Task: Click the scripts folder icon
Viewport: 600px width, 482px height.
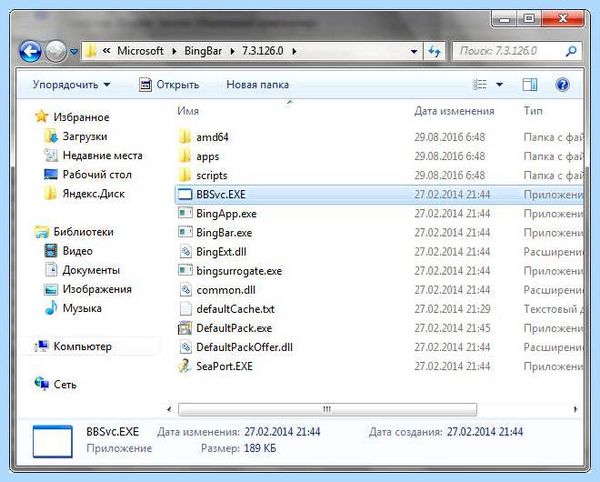Action: [185, 175]
